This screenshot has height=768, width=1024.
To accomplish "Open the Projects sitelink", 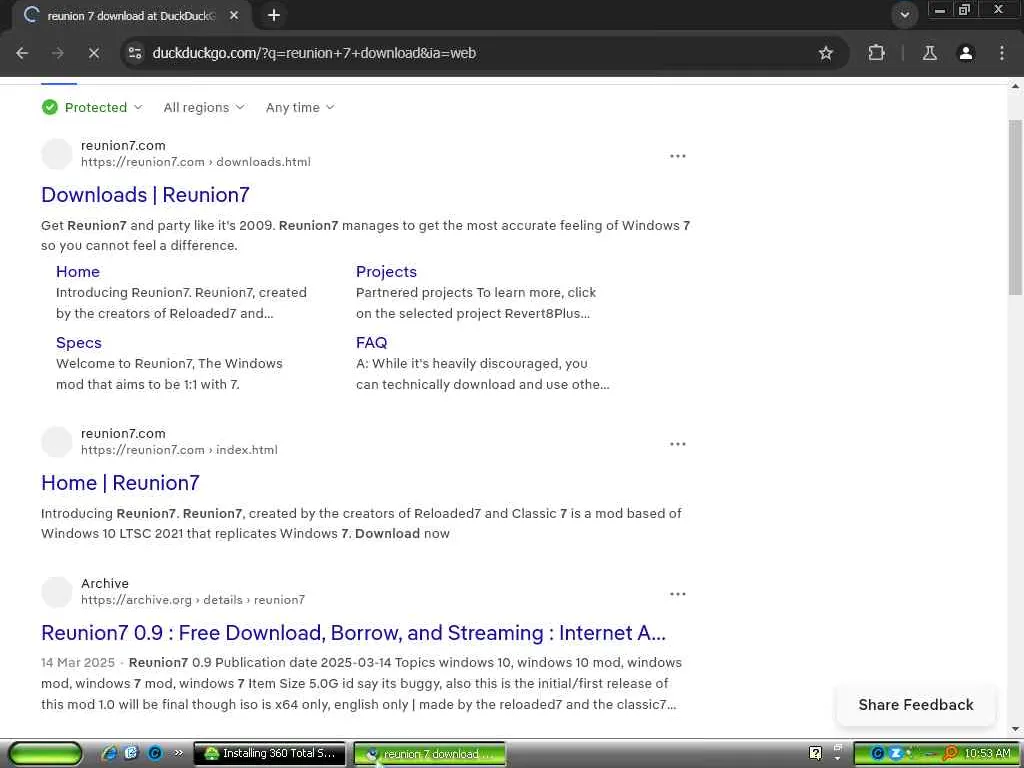I will click(x=386, y=272).
